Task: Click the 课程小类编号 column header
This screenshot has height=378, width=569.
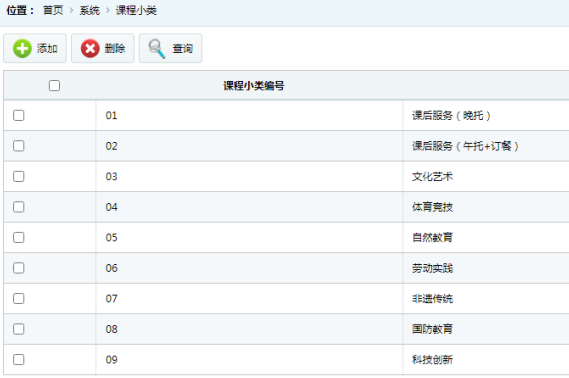Action: [x=254, y=86]
